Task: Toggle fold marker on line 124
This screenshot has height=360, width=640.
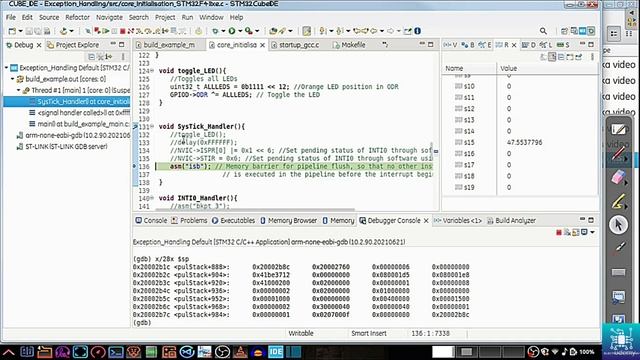Action: click(152, 71)
